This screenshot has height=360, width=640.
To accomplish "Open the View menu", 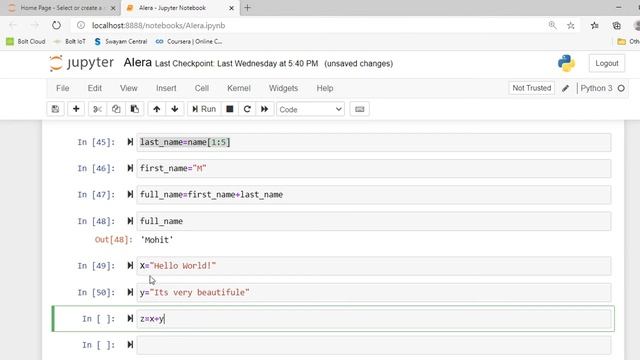I will point(129,88).
